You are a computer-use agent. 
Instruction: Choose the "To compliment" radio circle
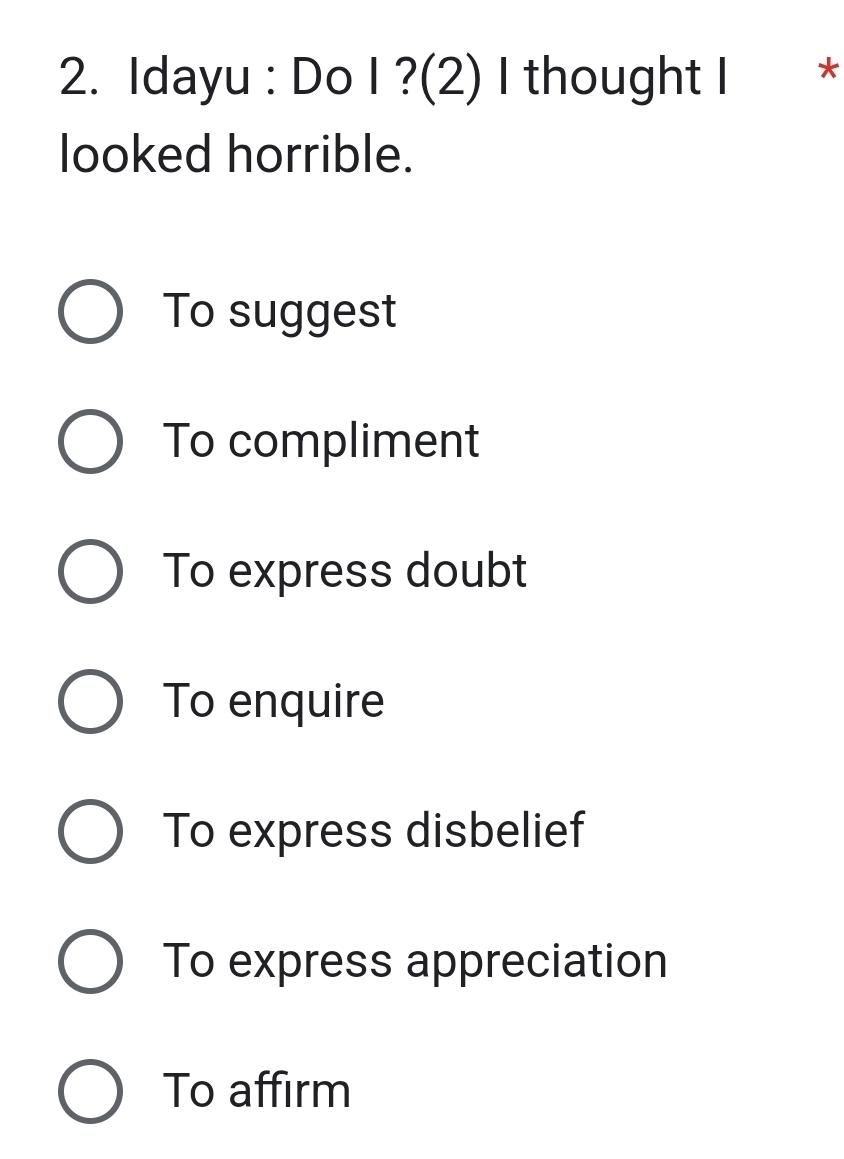click(91, 441)
